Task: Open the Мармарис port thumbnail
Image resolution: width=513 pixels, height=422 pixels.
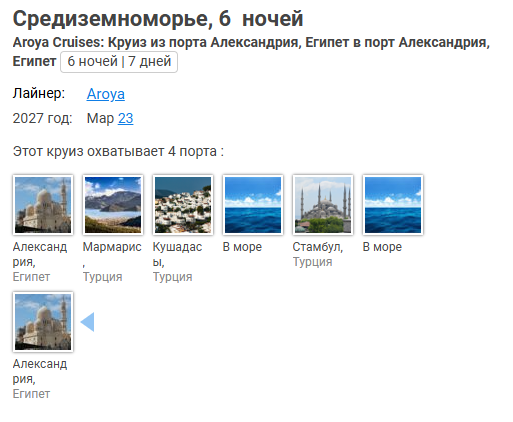Action: point(113,205)
